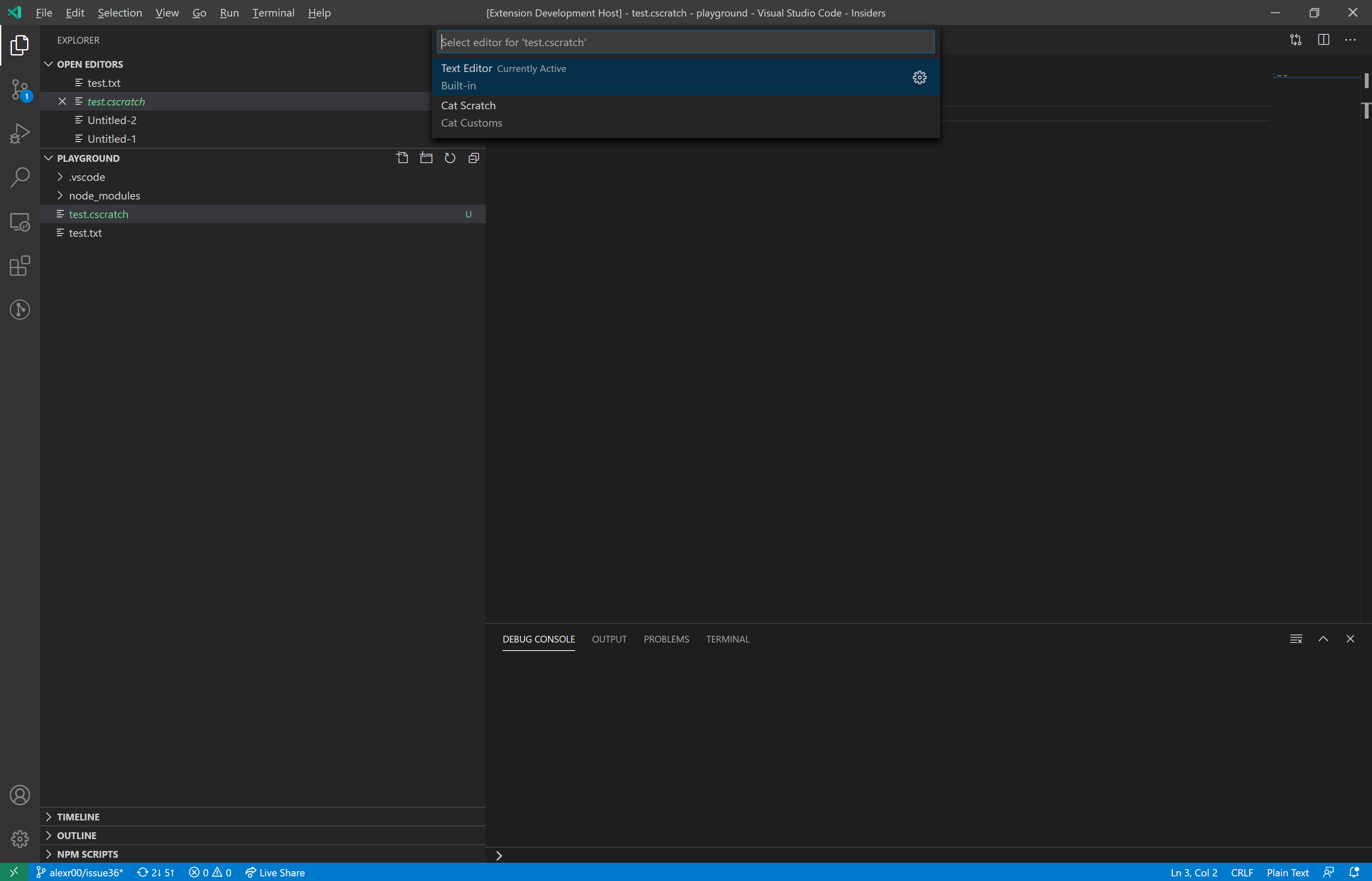
Task: Collapse all folders in Explorer
Action: click(473, 158)
